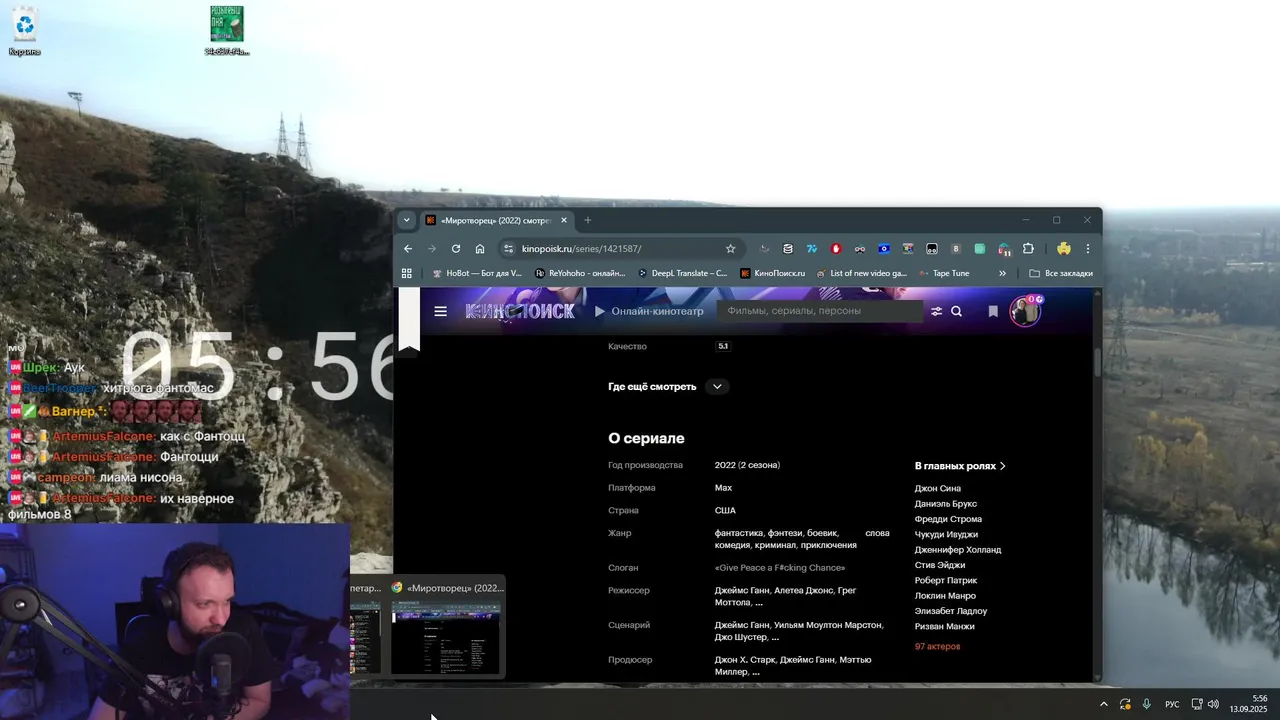Click the red extension icon in toolbar
This screenshot has width=1280, height=720.
[836, 249]
